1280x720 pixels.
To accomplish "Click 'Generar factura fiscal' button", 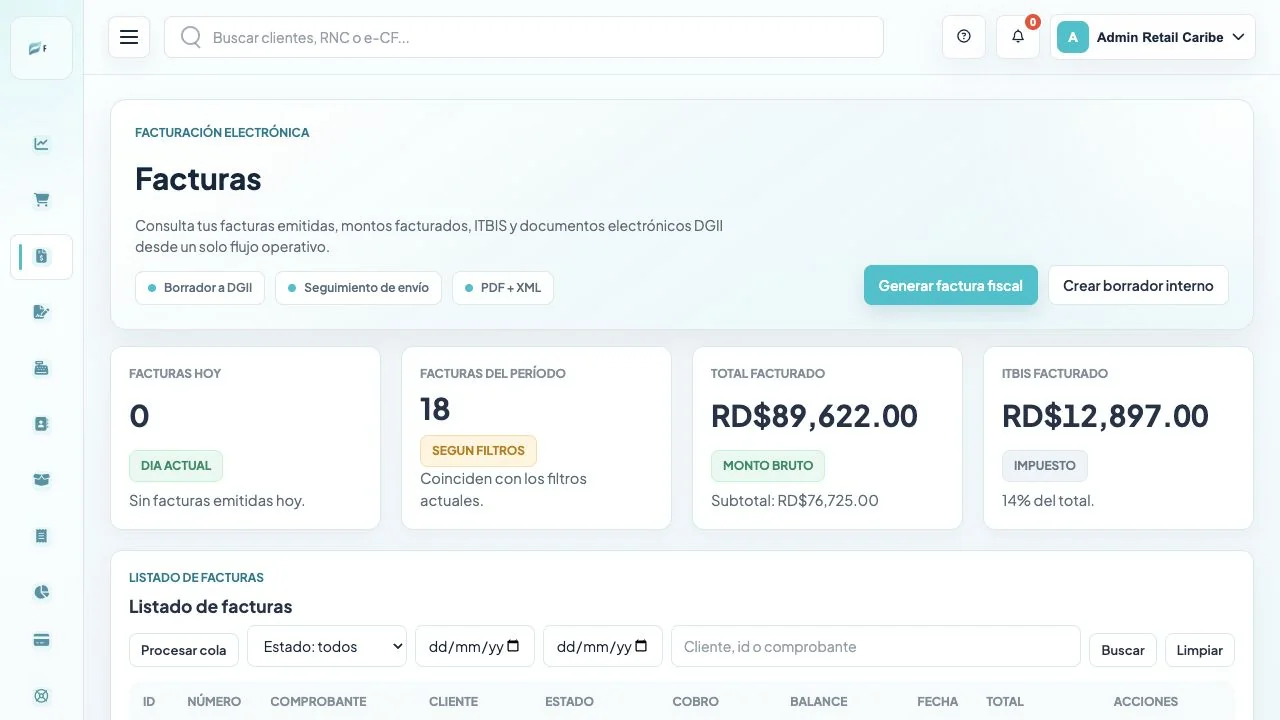I will click(x=951, y=285).
